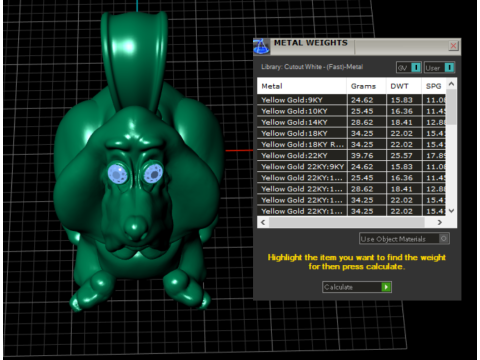Click the Metal Weights scale icon
Screen dimensions: 480x360
[261, 46]
